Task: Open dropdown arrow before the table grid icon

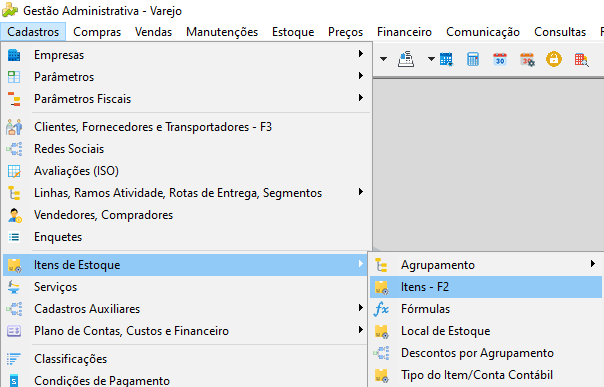Action: pos(431,59)
